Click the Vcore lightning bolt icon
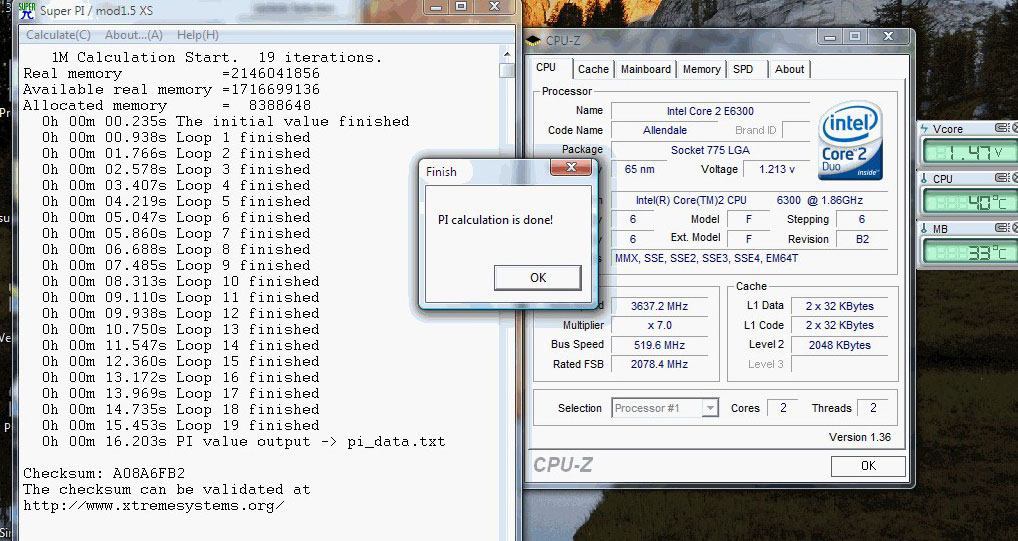1018x541 pixels. click(x=925, y=129)
